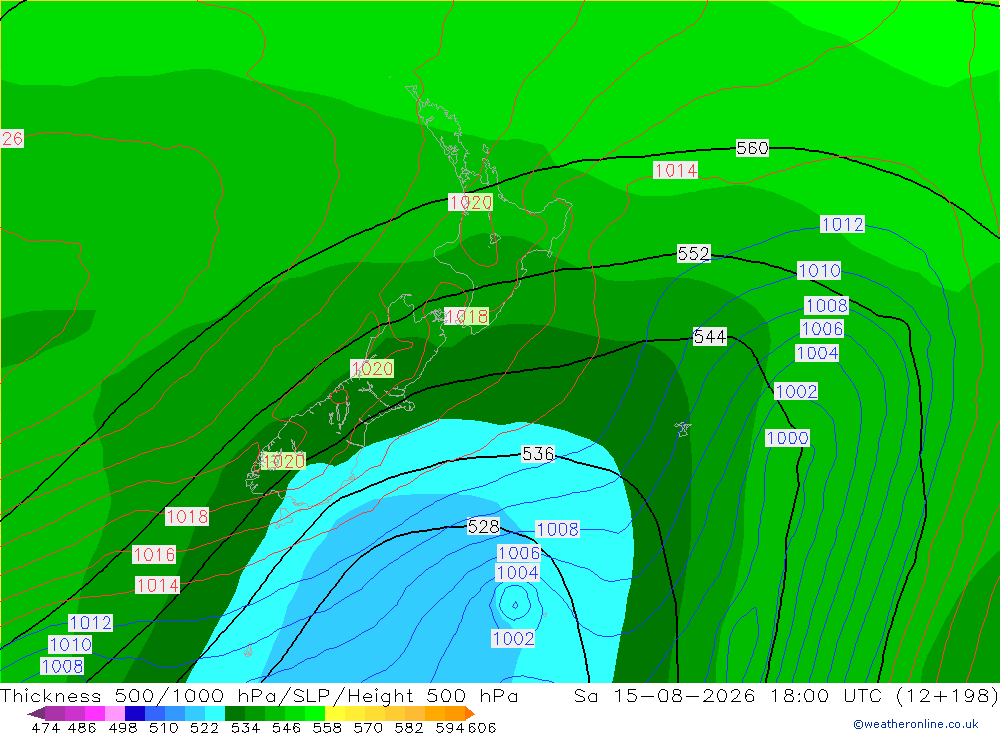This screenshot has height=733, width=1000.
Task: Click the map title 'Thickness 500/1000 hPa/SLP/Height 500 hPa'
Action: [259, 695]
